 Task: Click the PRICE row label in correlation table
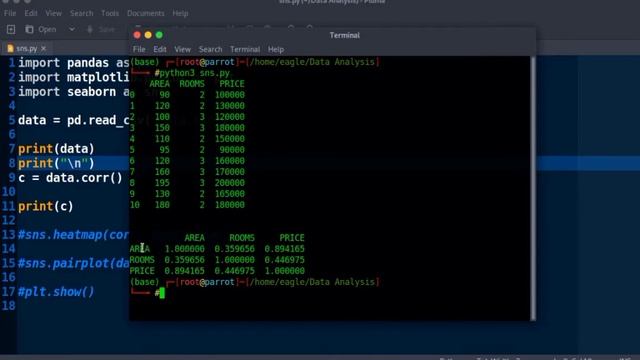pyautogui.click(x=142, y=271)
